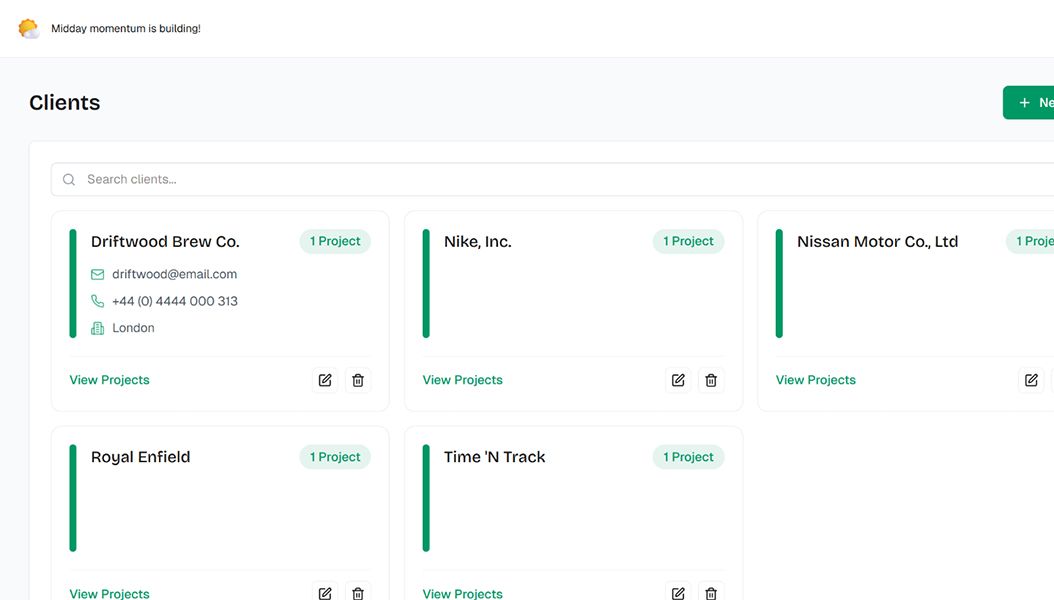Screen dimensions: 1054x600
Task: Edit the Royal Enfield client
Action: tap(325, 593)
